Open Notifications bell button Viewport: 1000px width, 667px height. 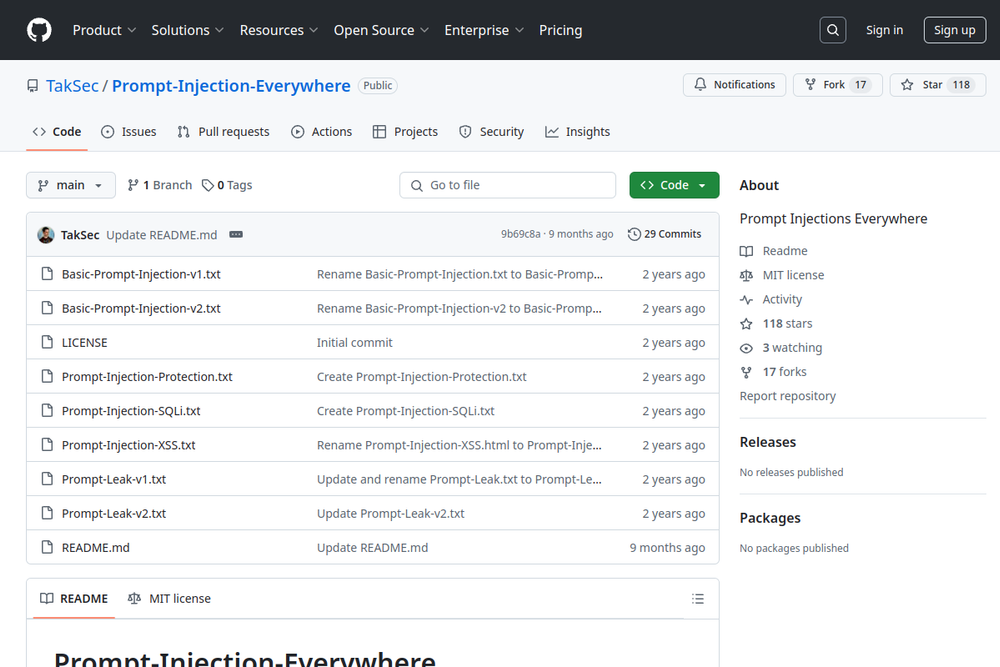pos(734,85)
